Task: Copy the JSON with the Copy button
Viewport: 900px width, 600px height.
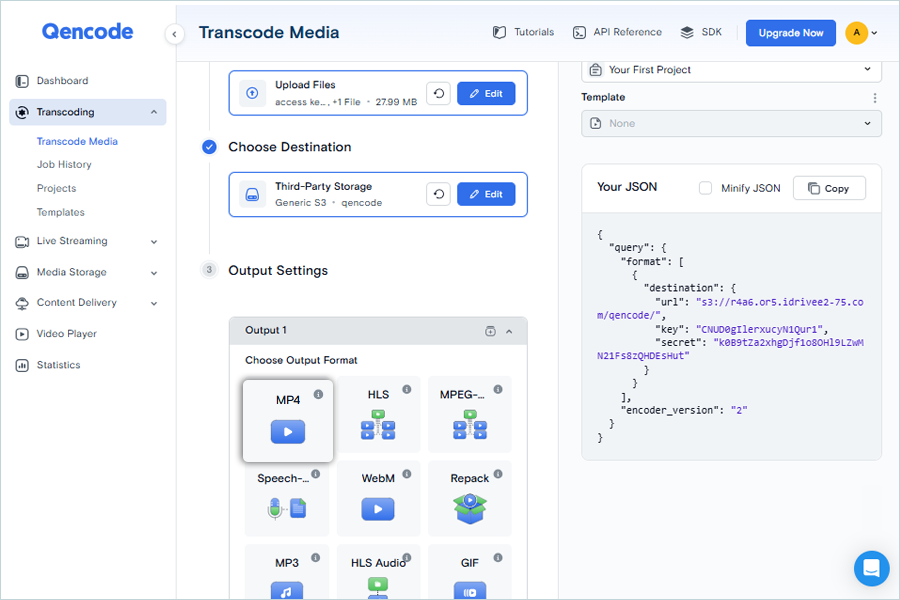Action: pos(829,188)
